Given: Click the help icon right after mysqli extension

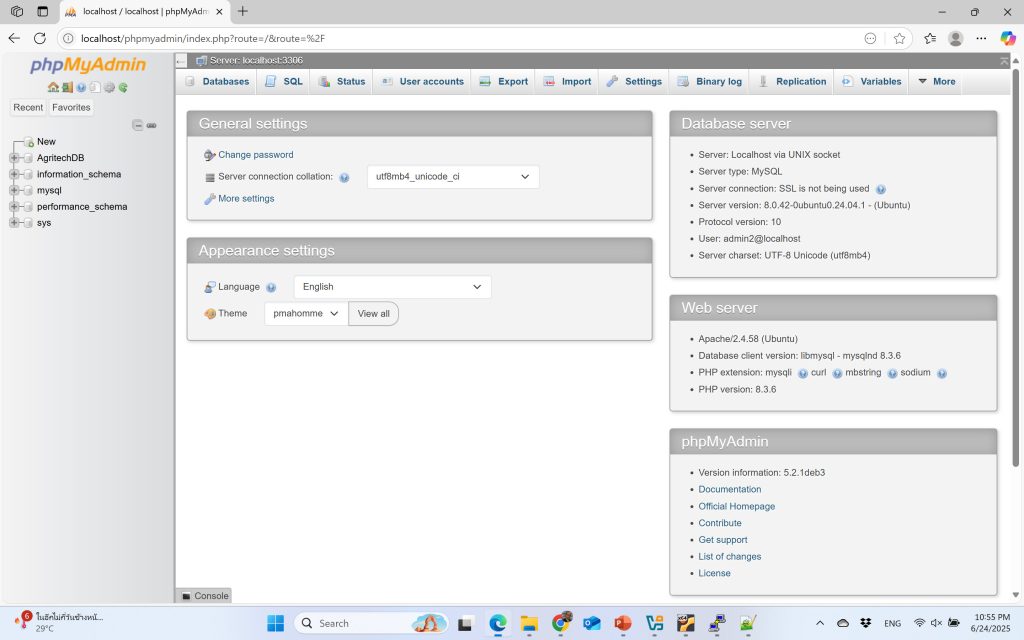Looking at the screenshot, I should (x=803, y=374).
